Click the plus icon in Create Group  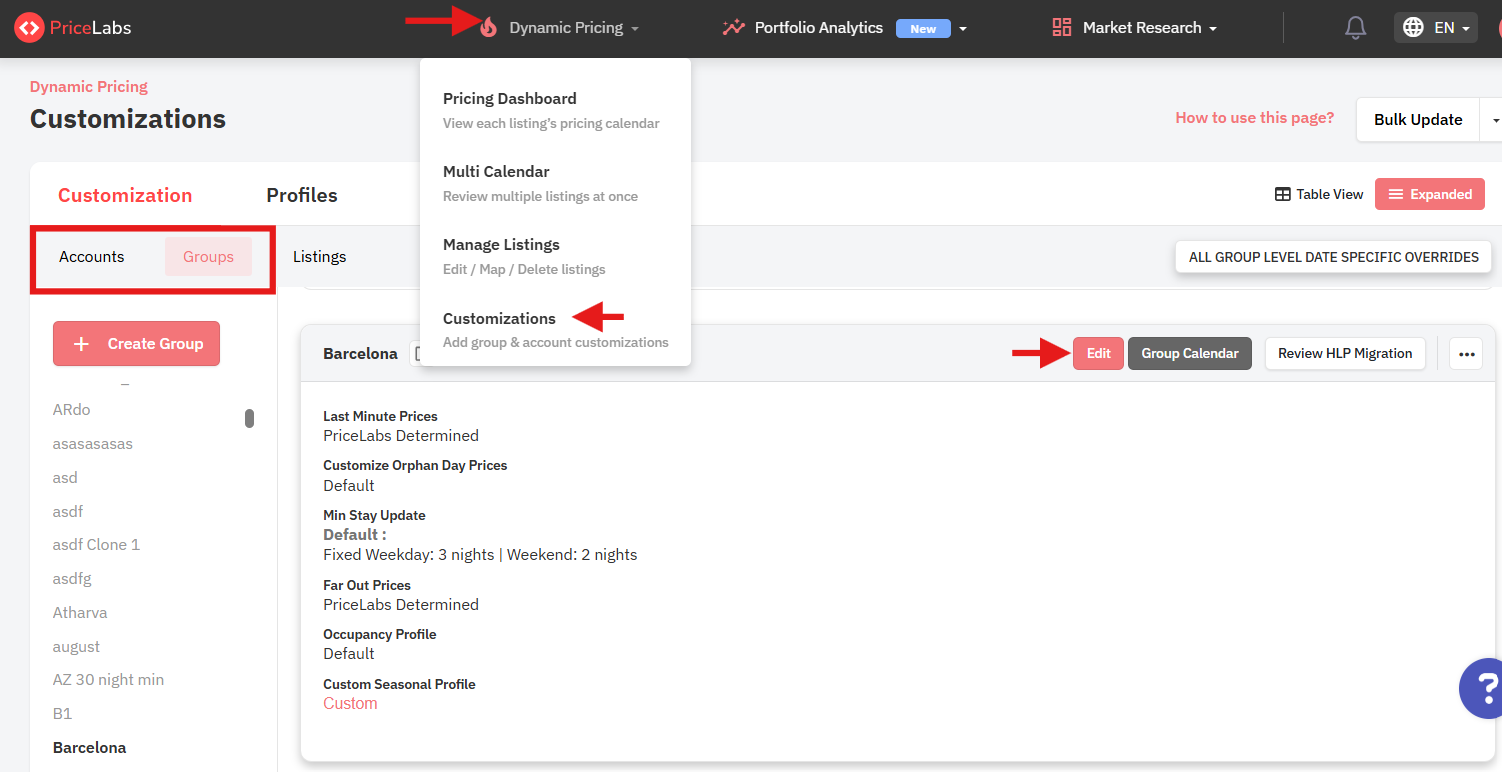pos(82,344)
